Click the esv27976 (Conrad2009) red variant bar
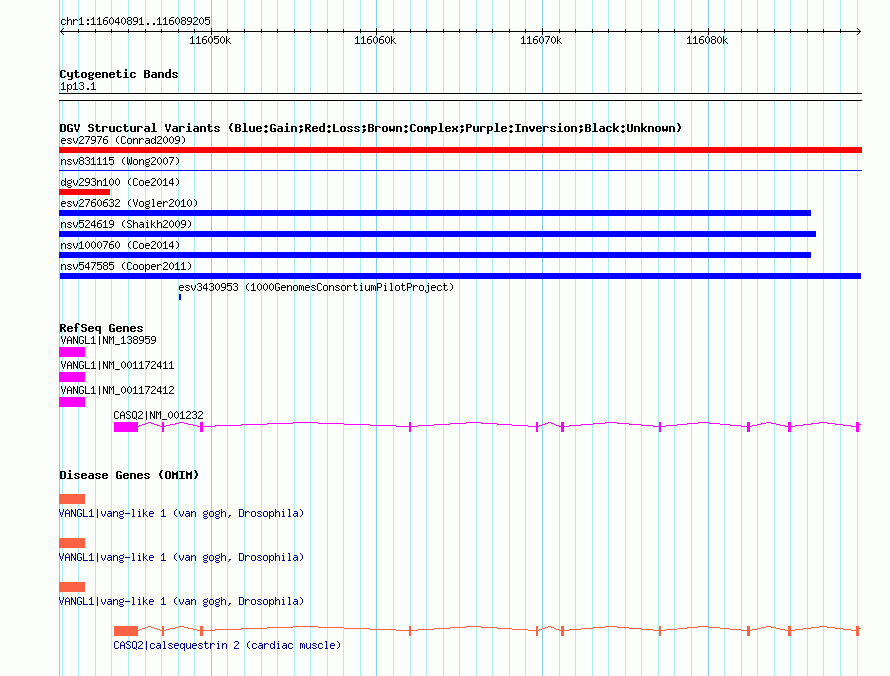The height and width of the screenshot is (676, 890). 460,150
